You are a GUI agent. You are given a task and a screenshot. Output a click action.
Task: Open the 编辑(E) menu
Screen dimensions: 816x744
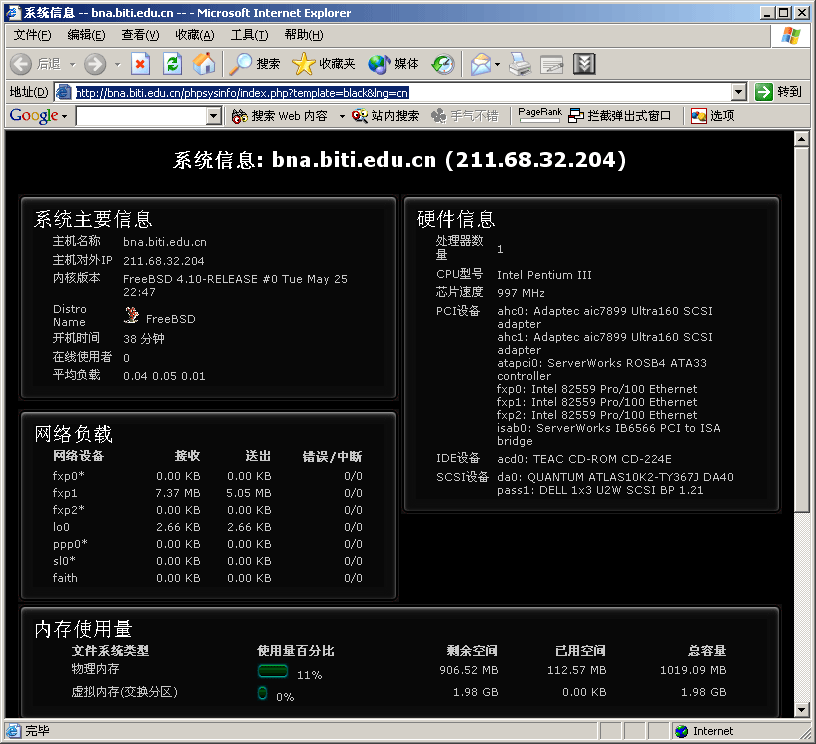click(x=86, y=35)
